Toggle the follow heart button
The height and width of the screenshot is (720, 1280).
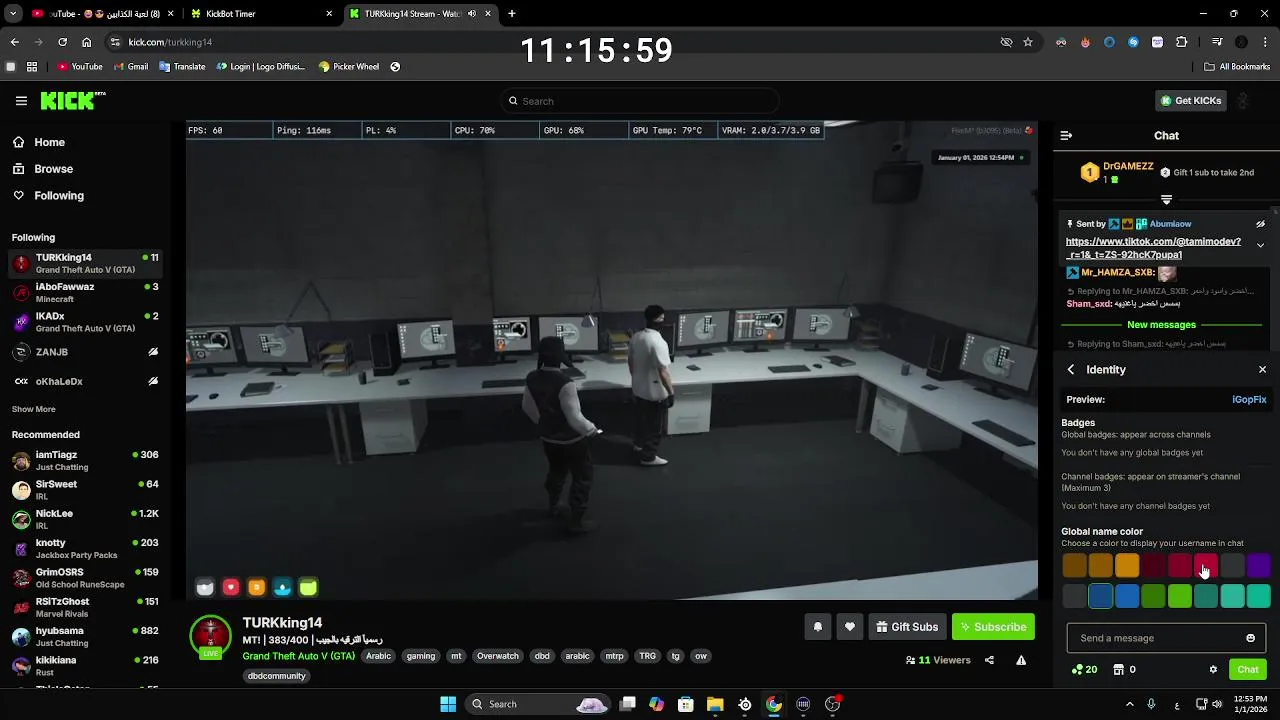coord(850,627)
